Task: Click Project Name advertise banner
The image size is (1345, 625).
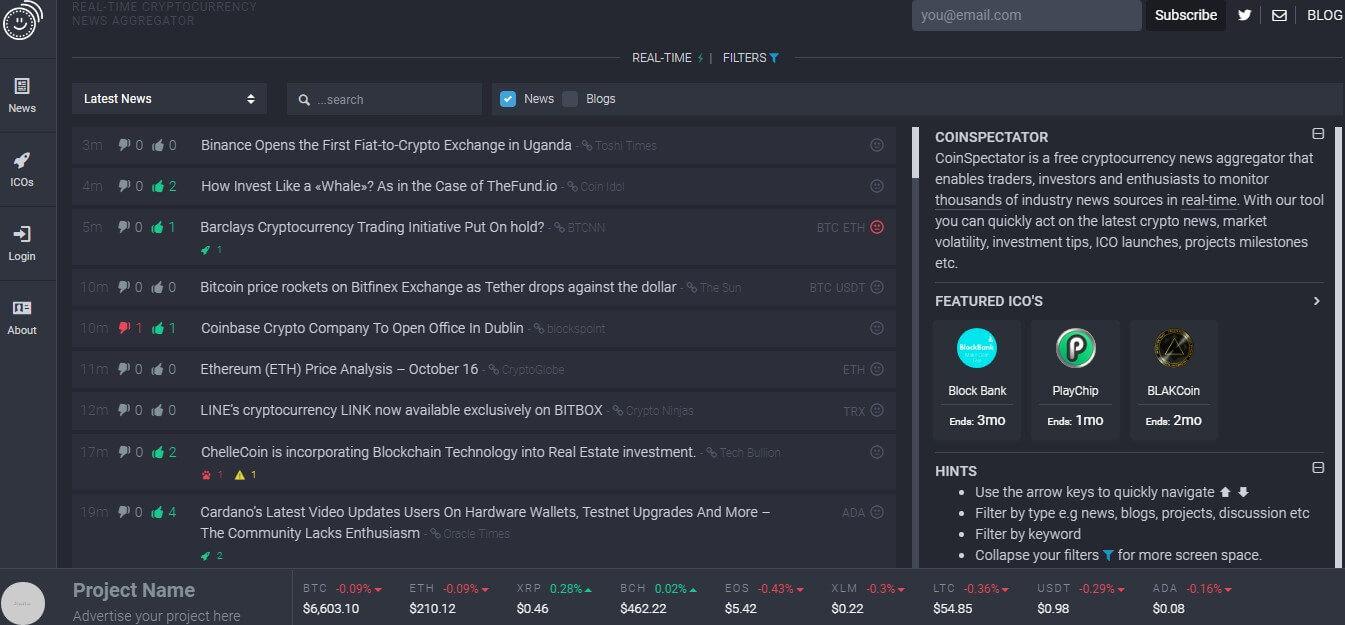Action: click(x=145, y=598)
